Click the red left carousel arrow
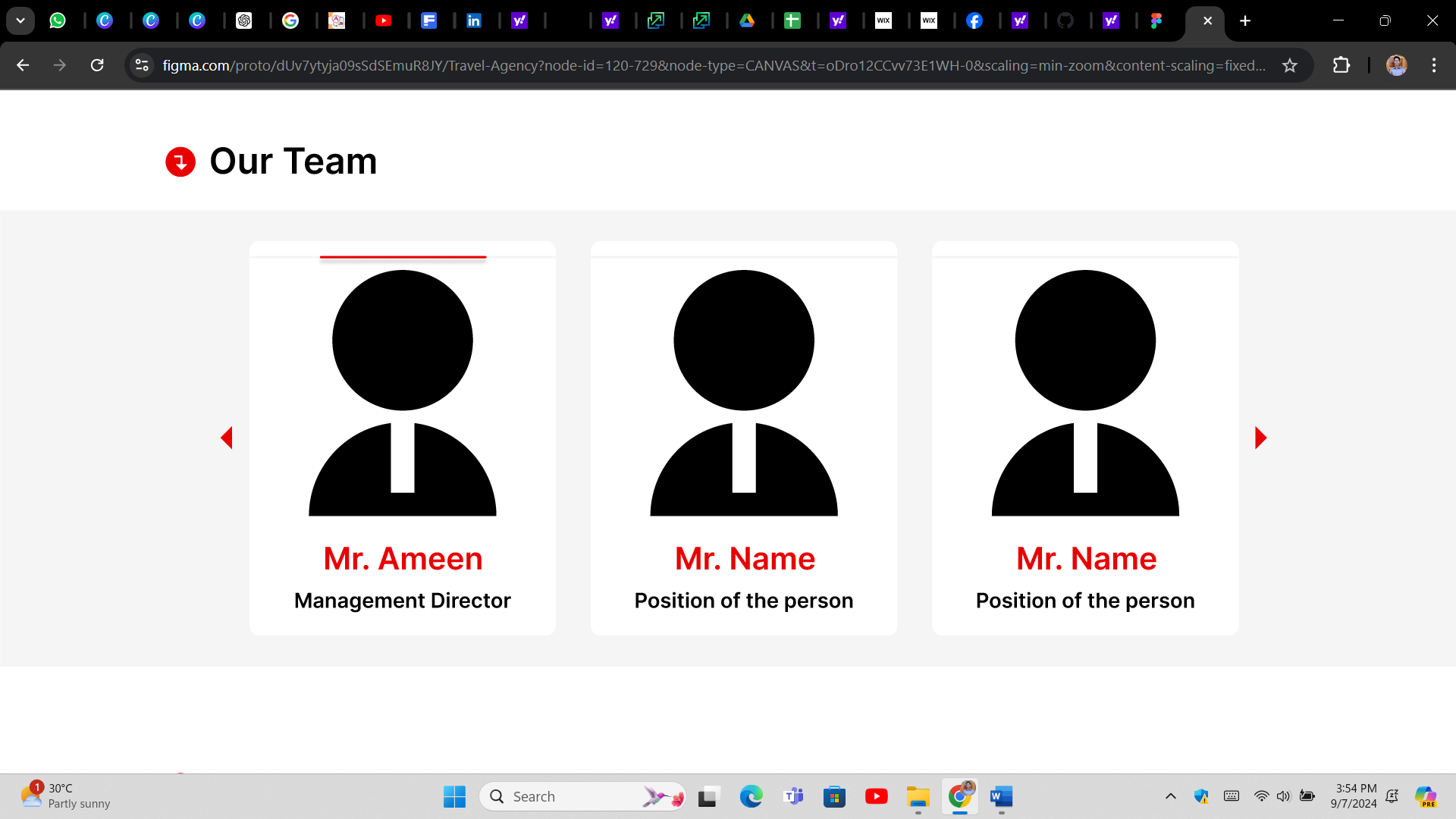1456x819 pixels. (x=227, y=438)
